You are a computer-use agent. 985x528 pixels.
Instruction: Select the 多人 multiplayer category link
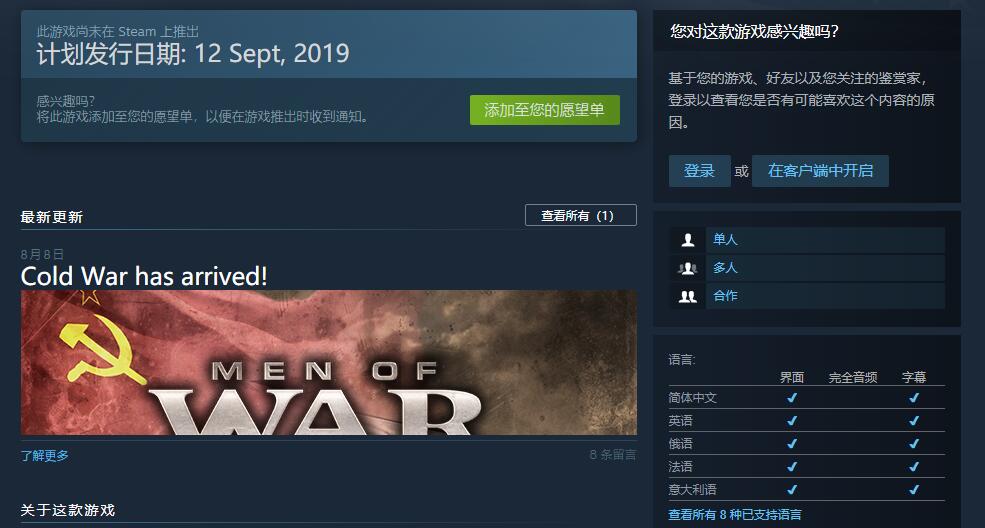tap(725, 267)
